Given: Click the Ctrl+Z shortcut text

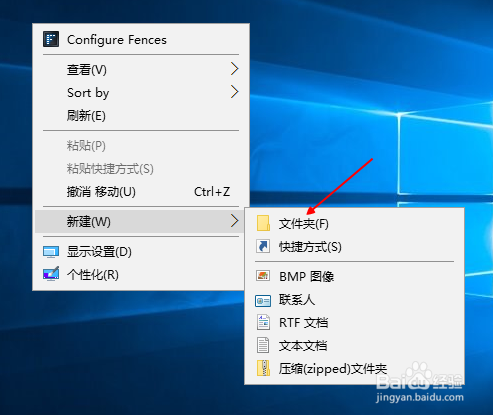Looking at the screenshot, I should click(212, 192).
